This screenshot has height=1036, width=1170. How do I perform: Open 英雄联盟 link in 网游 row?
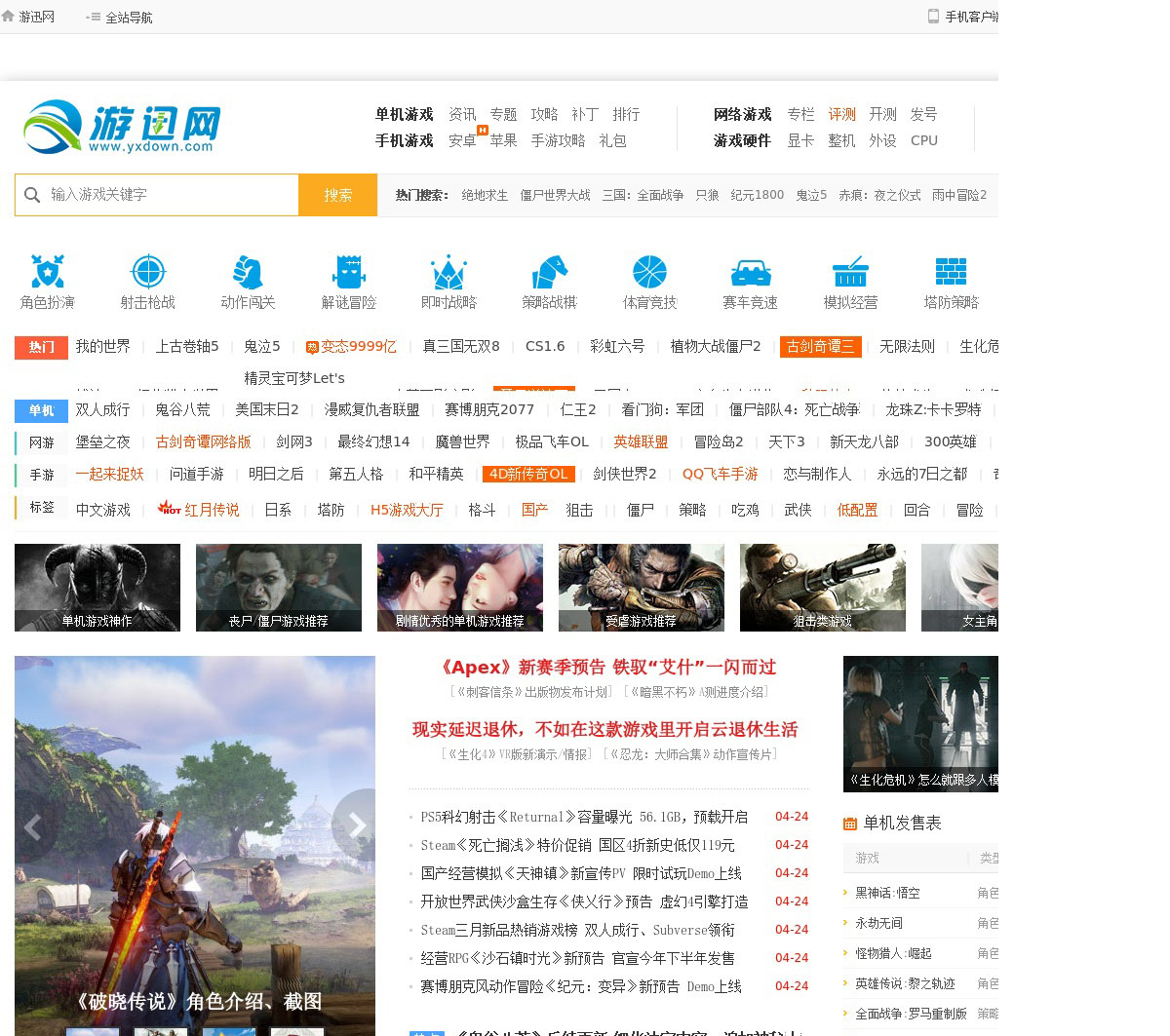pyautogui.click(x=641, y=441)
